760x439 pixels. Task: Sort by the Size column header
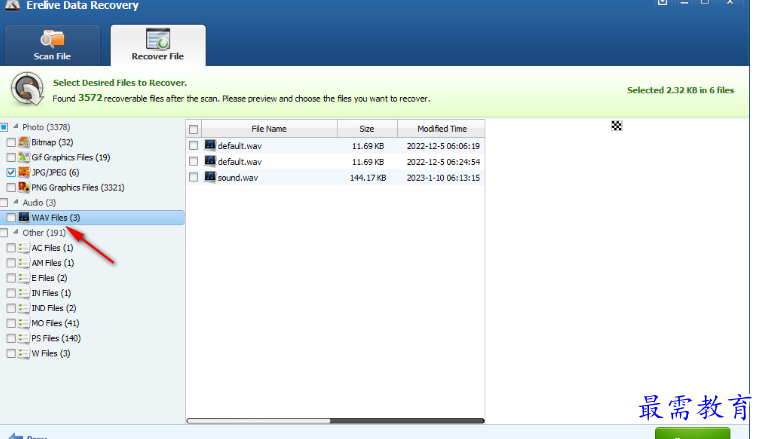click(367, 129)
